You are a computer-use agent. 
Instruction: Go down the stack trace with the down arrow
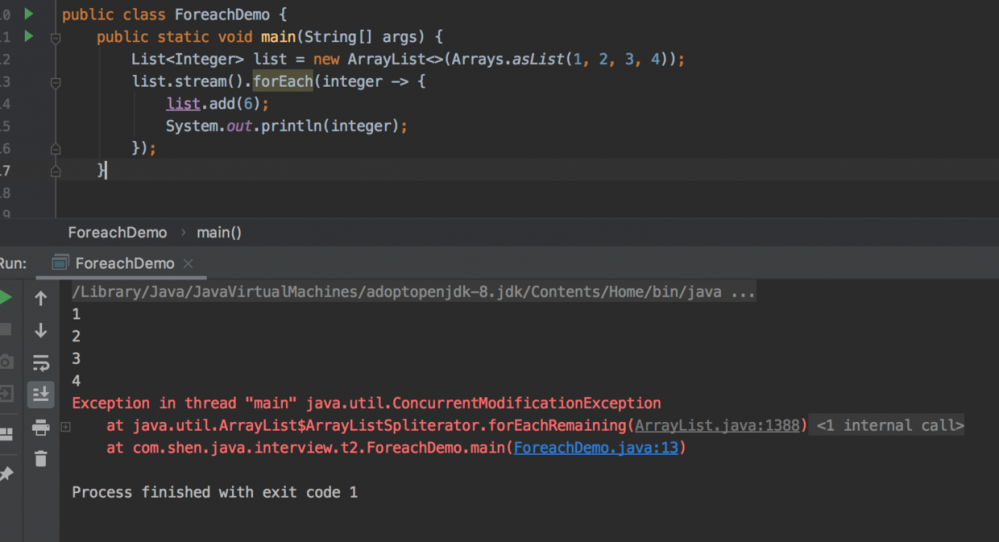(41, 330)
